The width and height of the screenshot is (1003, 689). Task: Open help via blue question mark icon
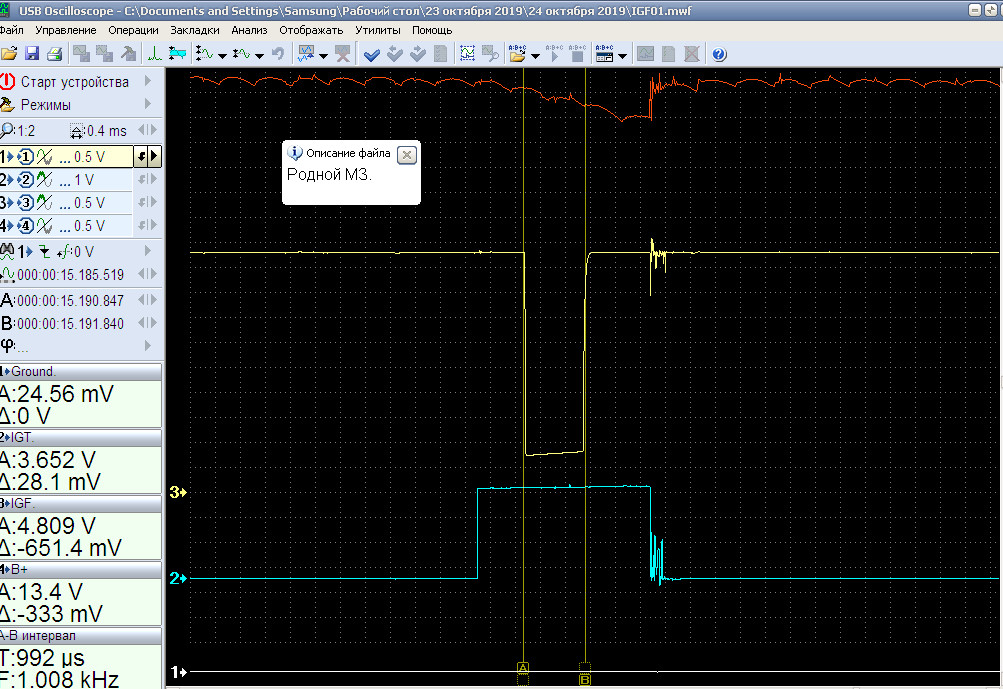tap(719, 54)
